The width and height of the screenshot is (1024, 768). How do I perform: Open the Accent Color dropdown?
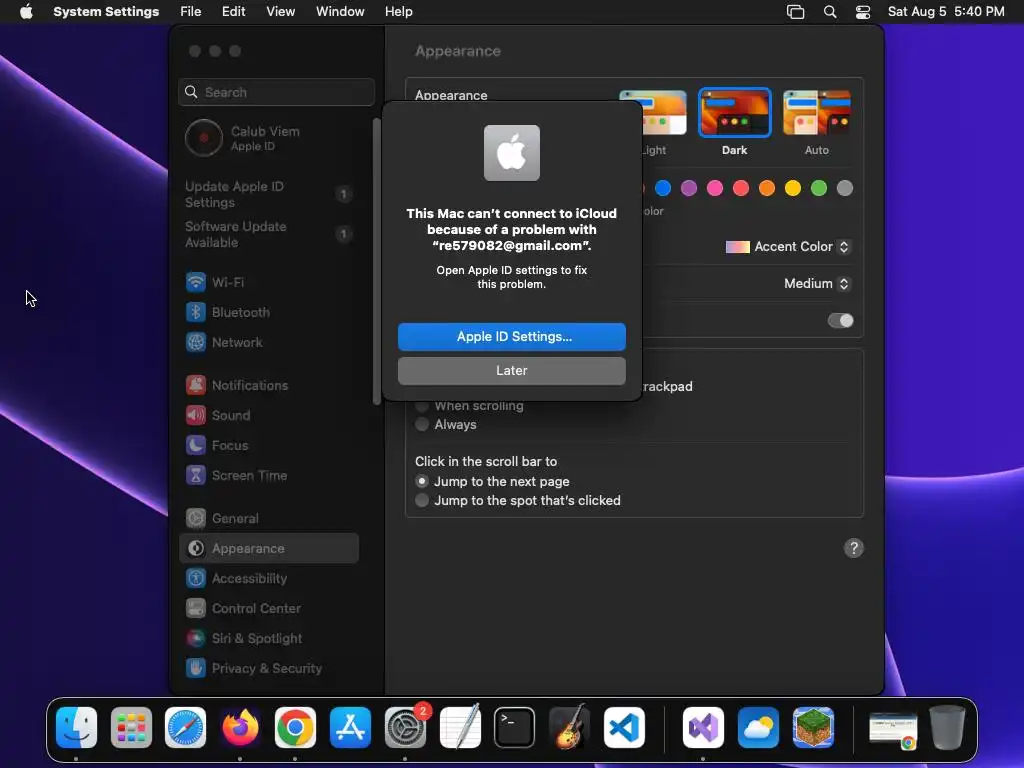point(787,246)
